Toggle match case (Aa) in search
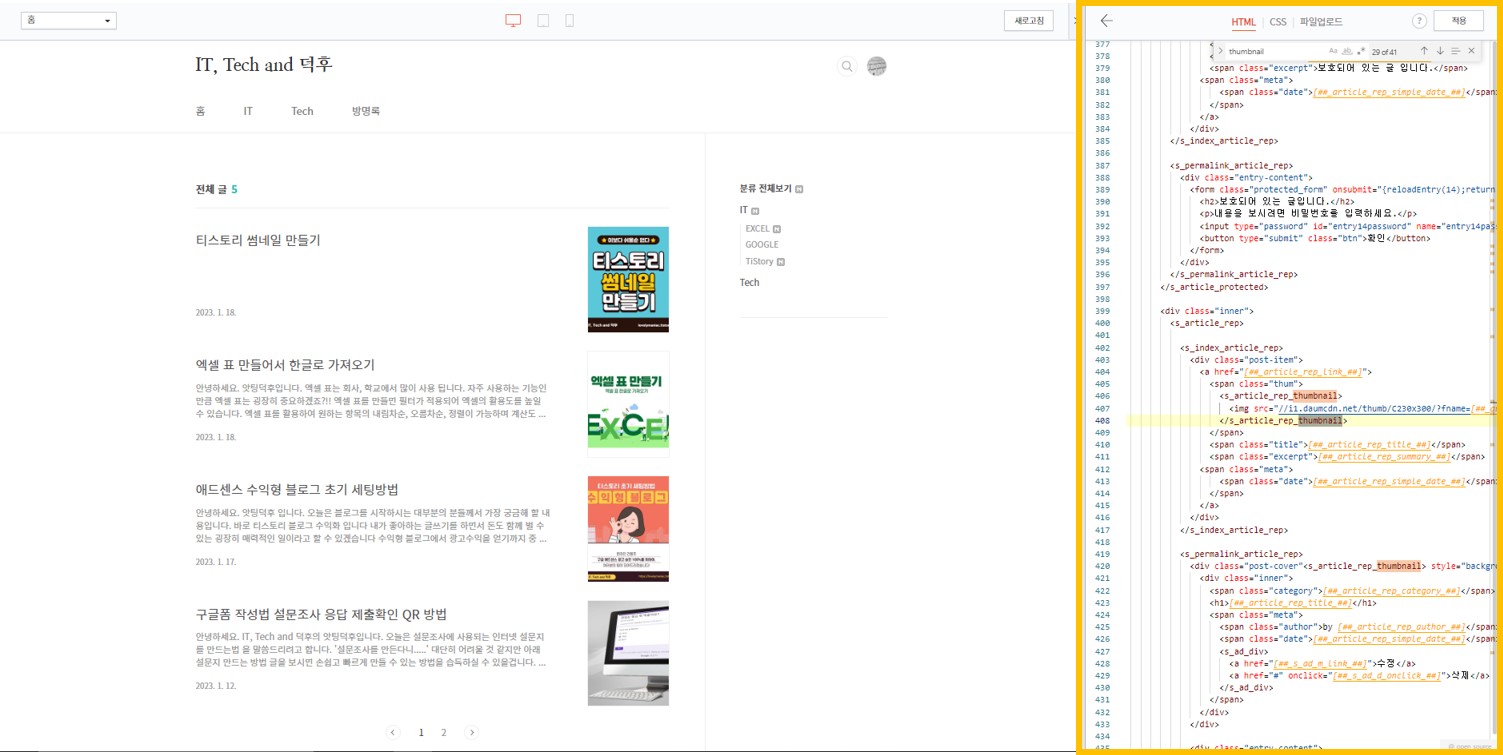 1333,51
